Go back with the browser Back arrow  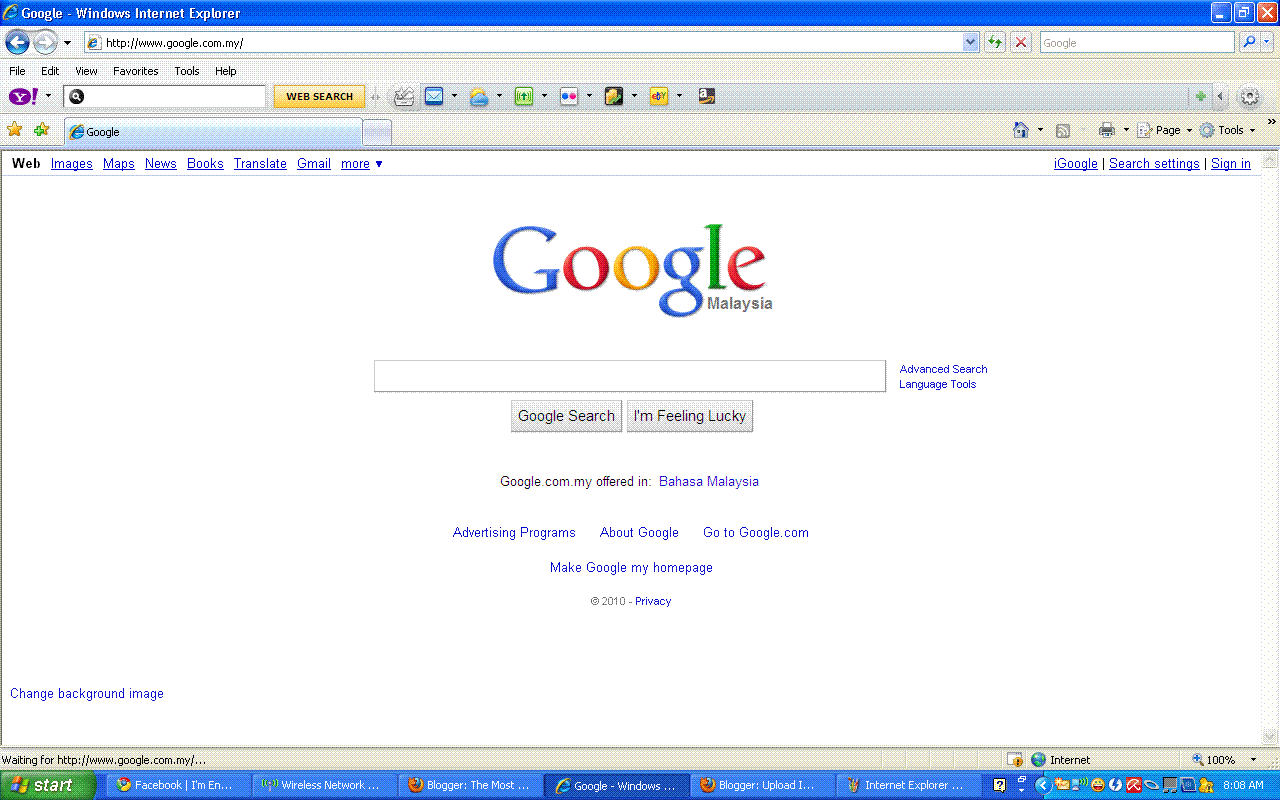coord(17,43)
